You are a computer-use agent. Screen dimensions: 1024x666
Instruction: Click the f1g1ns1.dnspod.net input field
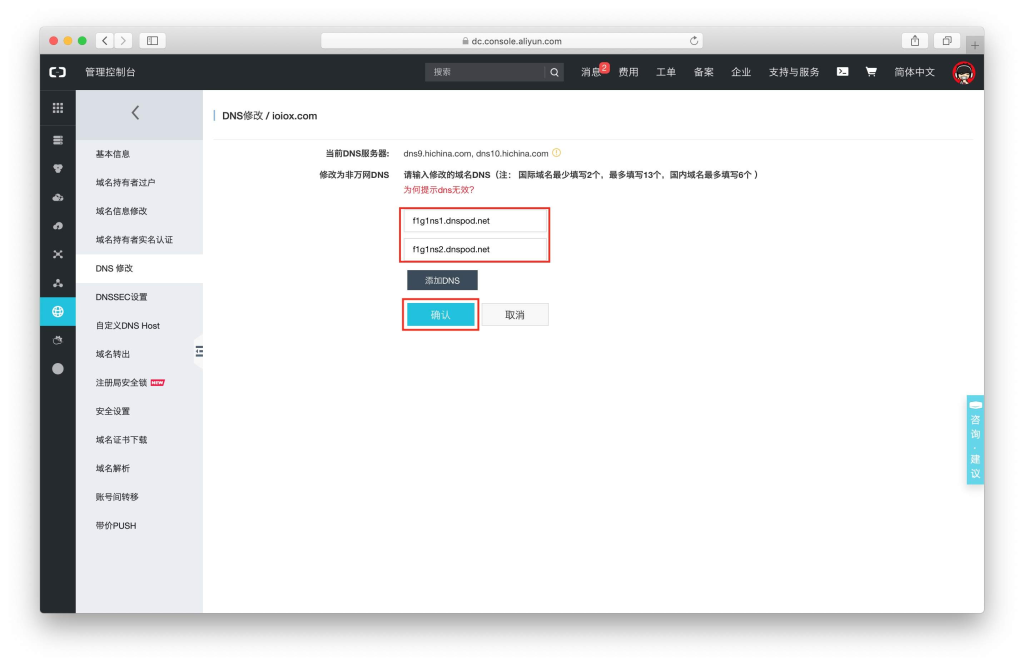pos(474,220)
